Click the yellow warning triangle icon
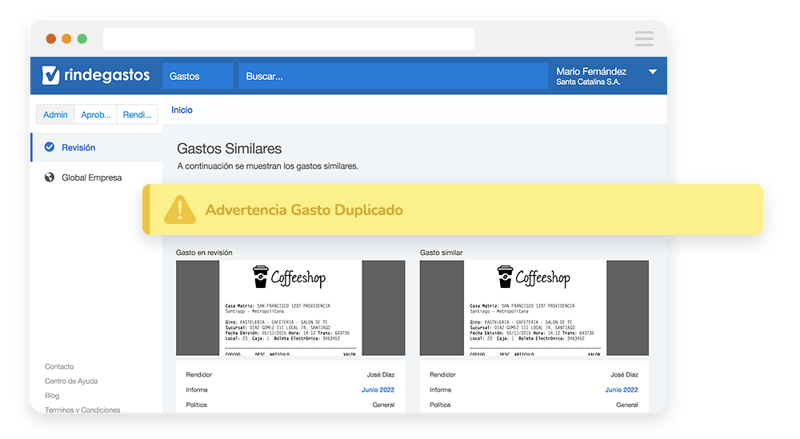The width and height of the screenshot is (800, 439). click(180, 209)
